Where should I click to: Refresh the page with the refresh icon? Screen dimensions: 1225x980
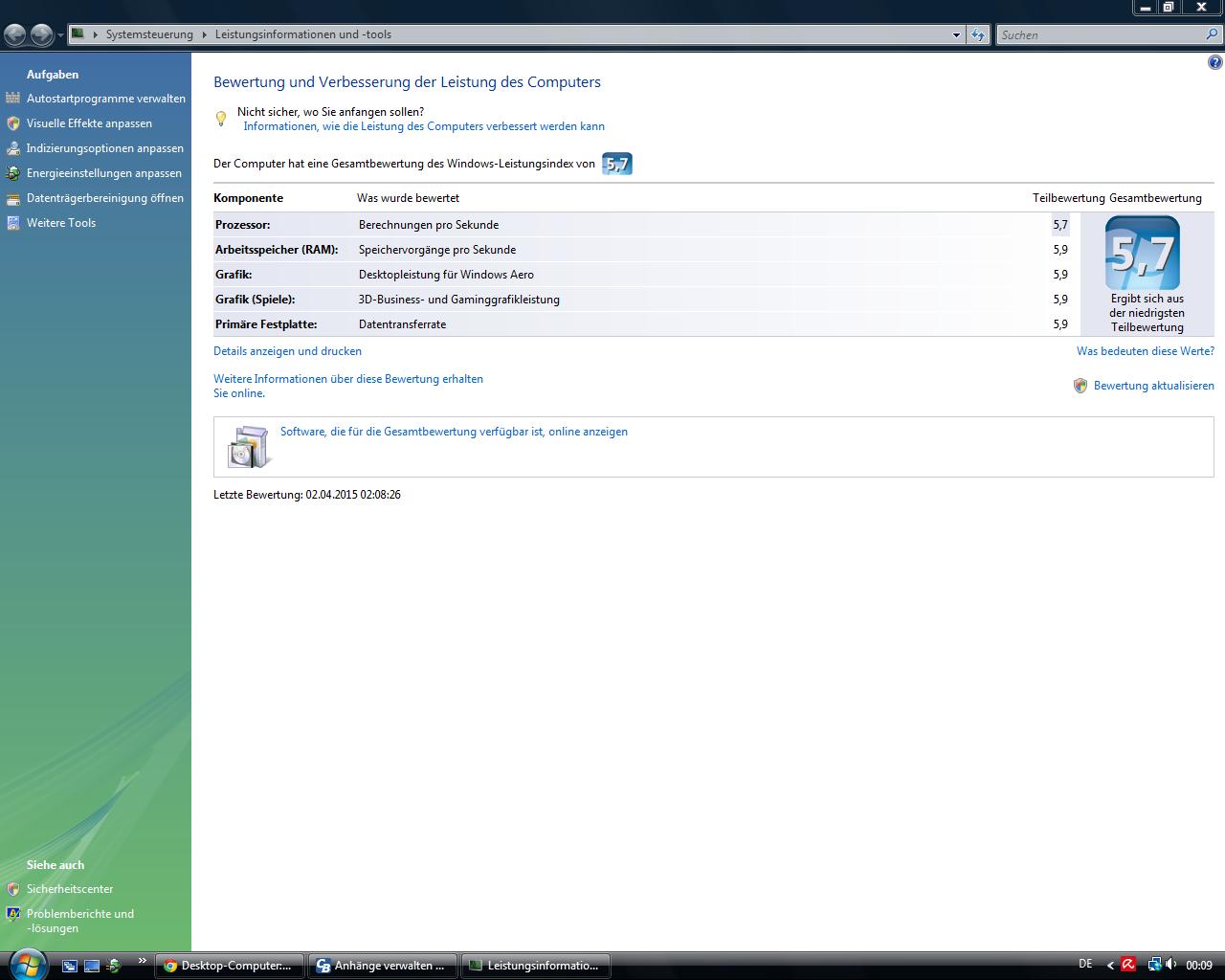(x=978, y=35)
